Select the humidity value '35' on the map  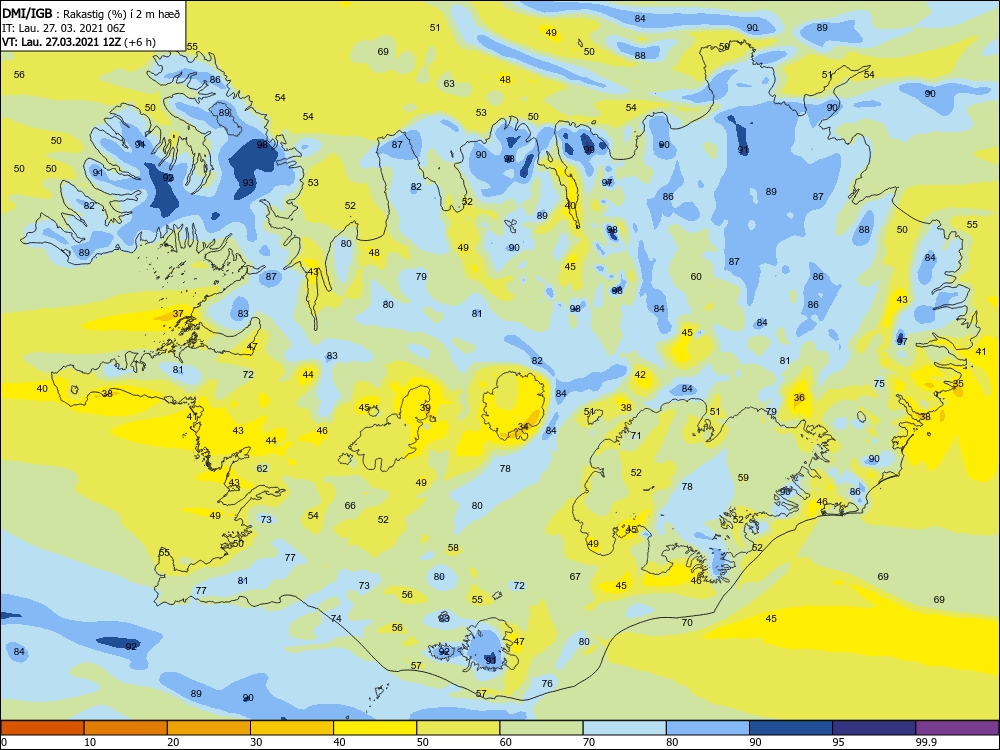point(958,383)
